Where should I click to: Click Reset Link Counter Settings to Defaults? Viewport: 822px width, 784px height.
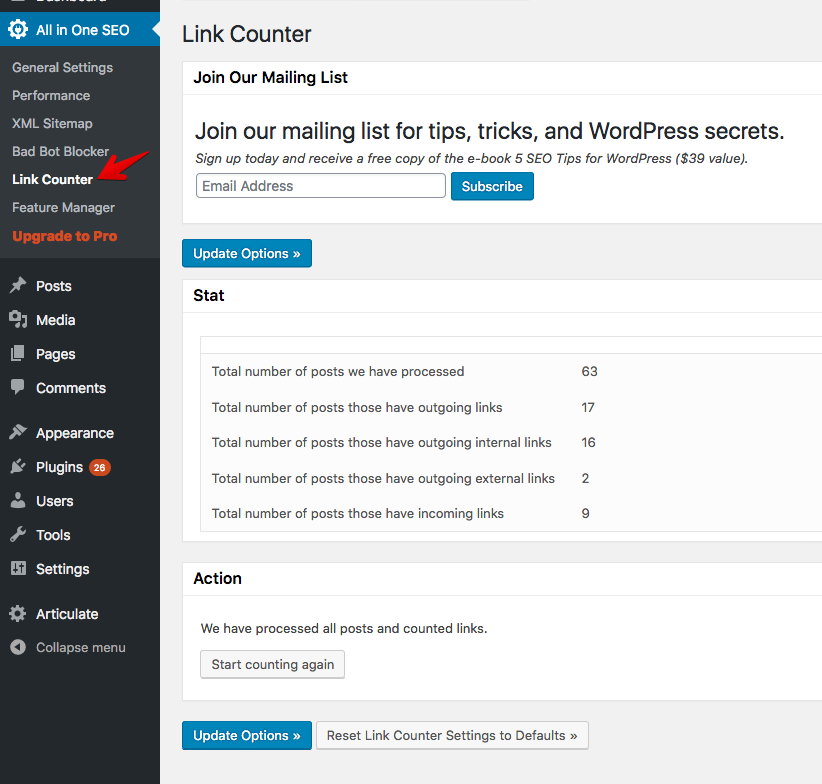tap(452, 735)
